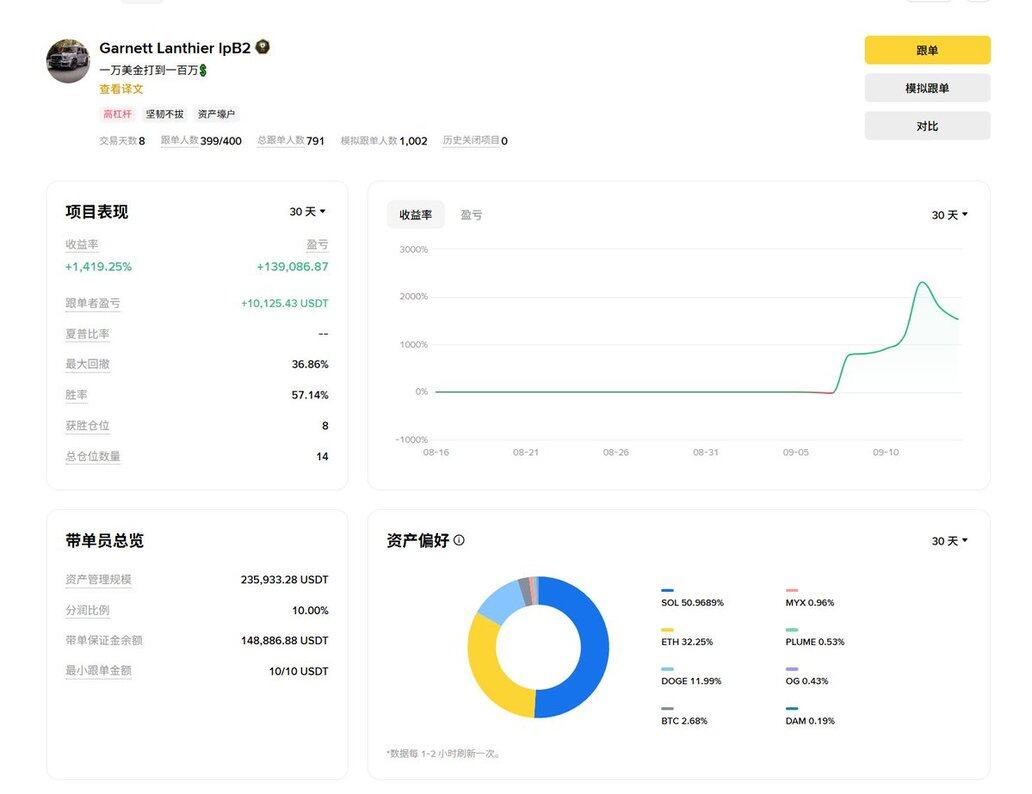
Task: Expand the 30 天 dropdown in 资产偏好
Action: (949, 541)
